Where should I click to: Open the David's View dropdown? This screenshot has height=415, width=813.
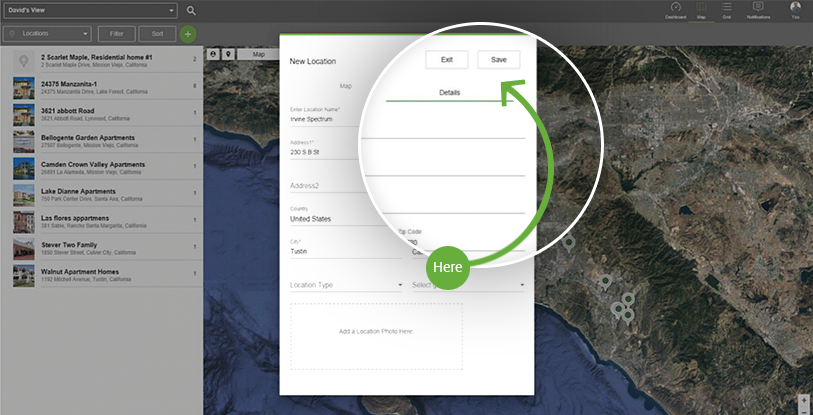[91, 10]
